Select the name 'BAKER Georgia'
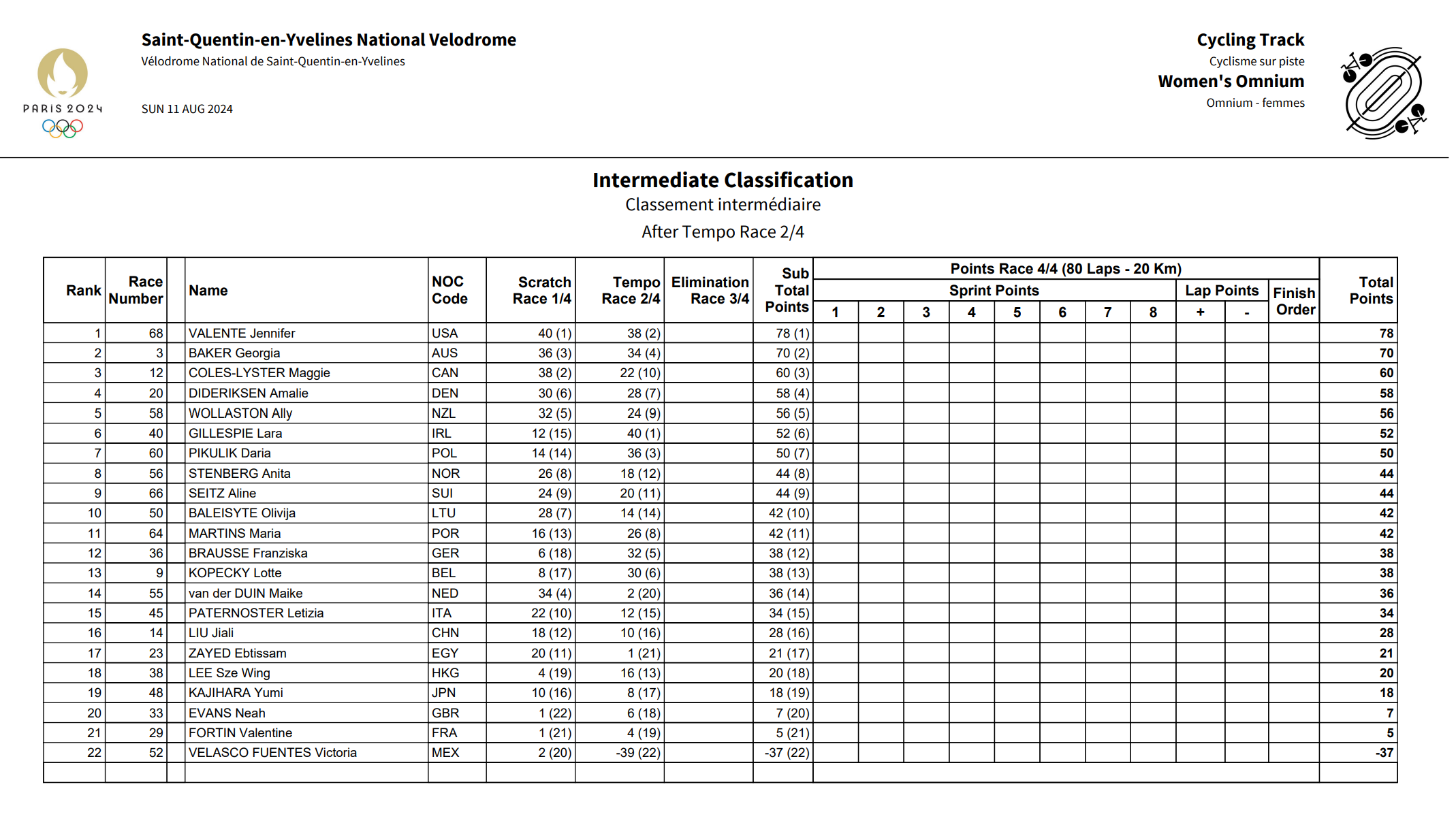Screen dimensions: 1456x825 (234, 353)
